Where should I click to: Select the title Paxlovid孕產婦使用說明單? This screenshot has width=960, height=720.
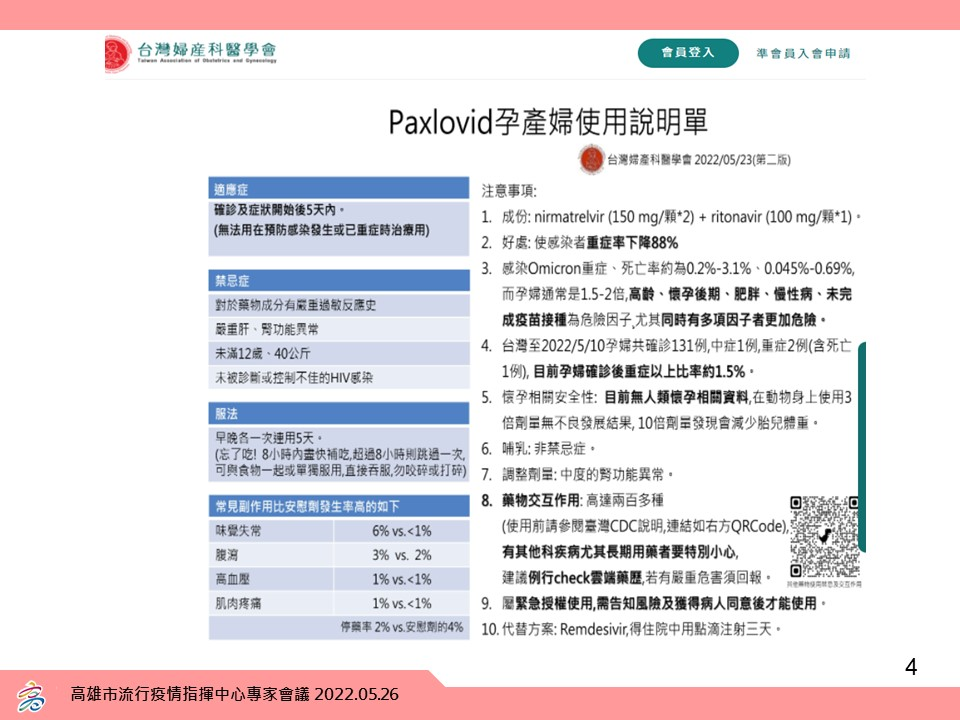click(548, 121)
